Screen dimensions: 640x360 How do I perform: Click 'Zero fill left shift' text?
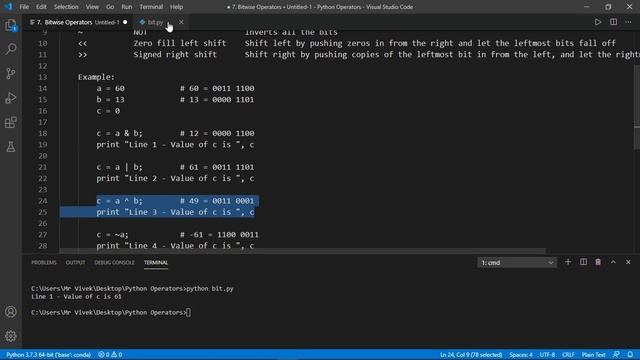[x=180, y=43]
